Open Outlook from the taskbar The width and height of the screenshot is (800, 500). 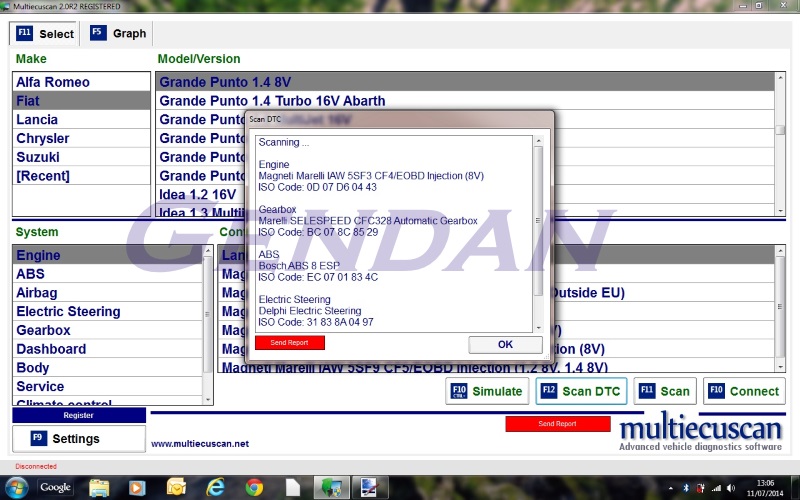click(x=176, y=488)
